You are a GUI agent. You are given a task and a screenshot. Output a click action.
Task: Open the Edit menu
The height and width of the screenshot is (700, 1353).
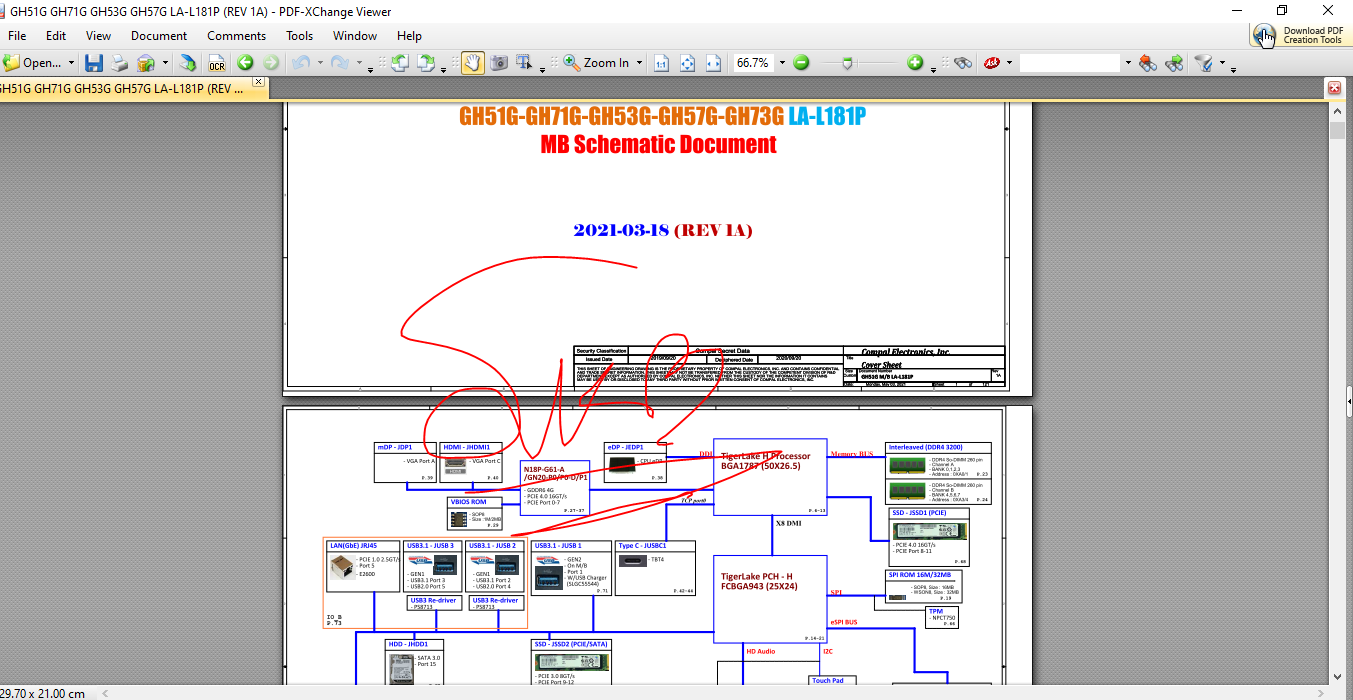click(56, 35)
